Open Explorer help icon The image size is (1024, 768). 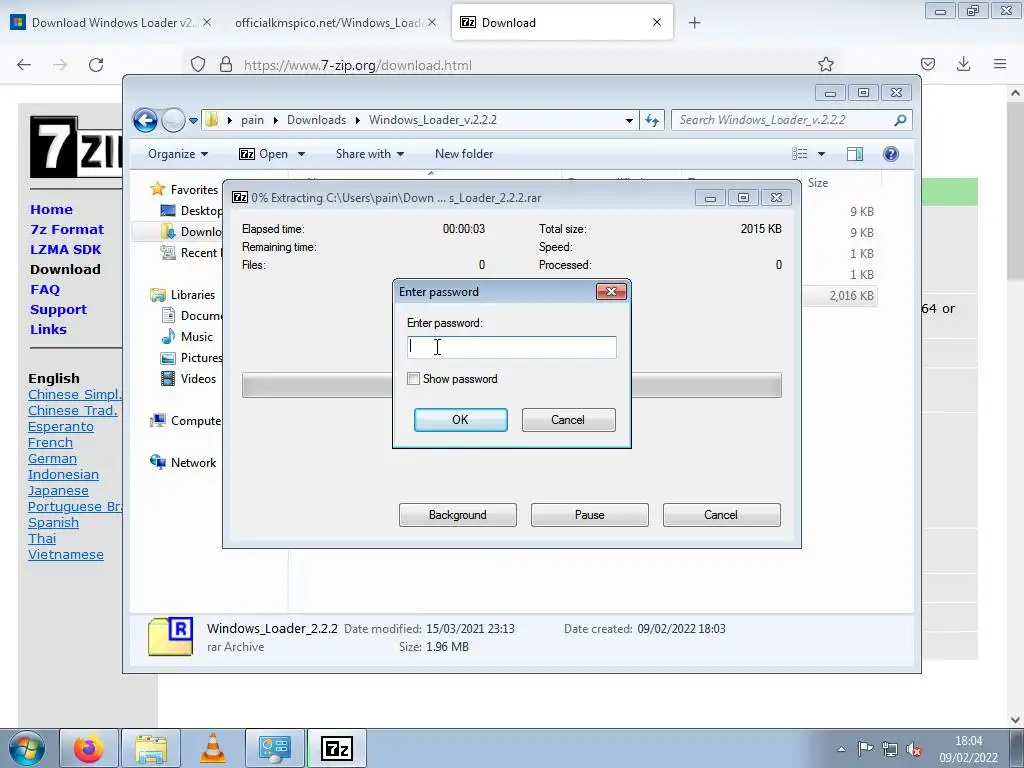coord(890,154)
